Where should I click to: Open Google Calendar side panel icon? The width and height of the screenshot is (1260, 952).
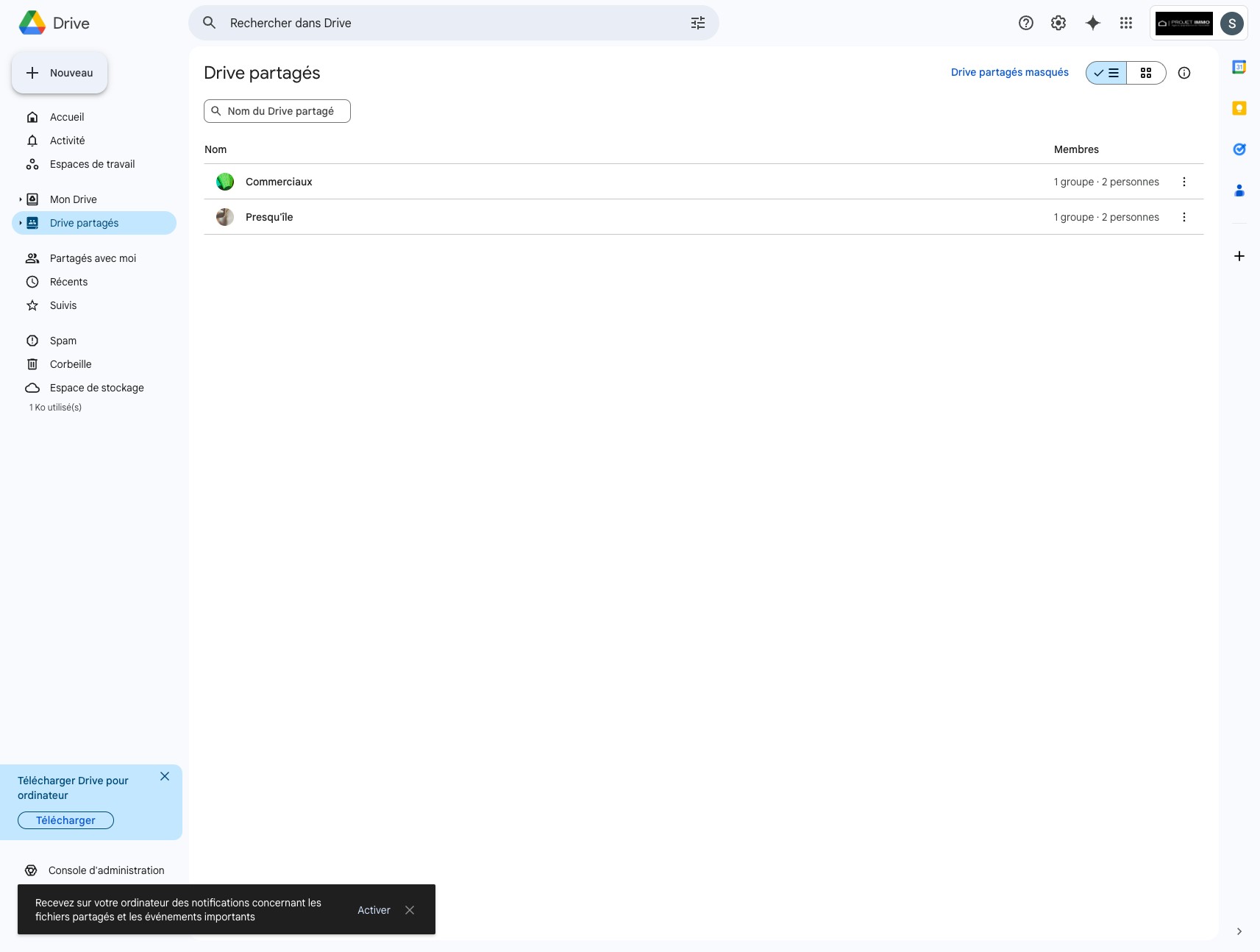pyautogui.click(x=1239, y=67)
